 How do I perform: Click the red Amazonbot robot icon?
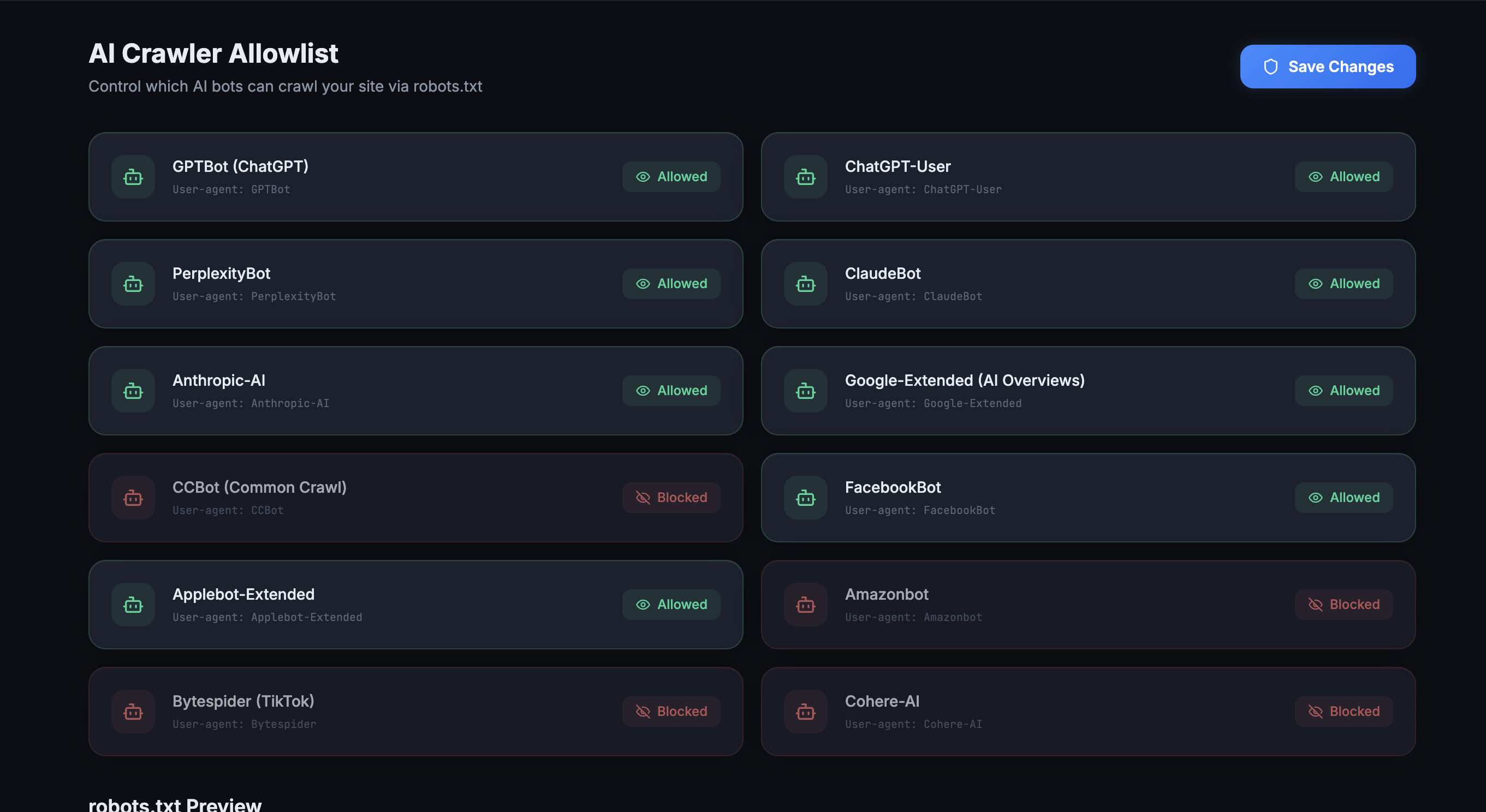[805, 605]
